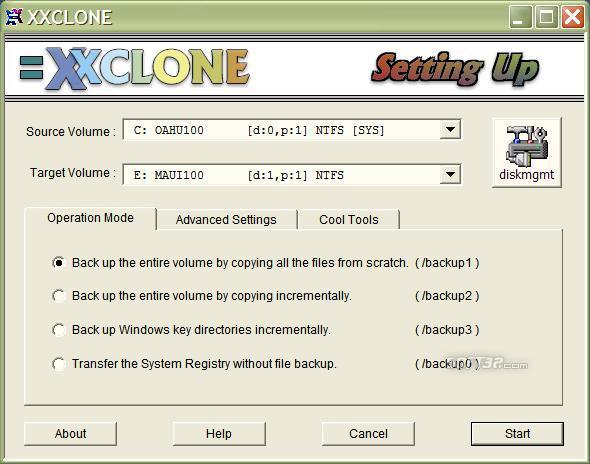Click the XXCLONE title bar app icon

coord(14,17)
